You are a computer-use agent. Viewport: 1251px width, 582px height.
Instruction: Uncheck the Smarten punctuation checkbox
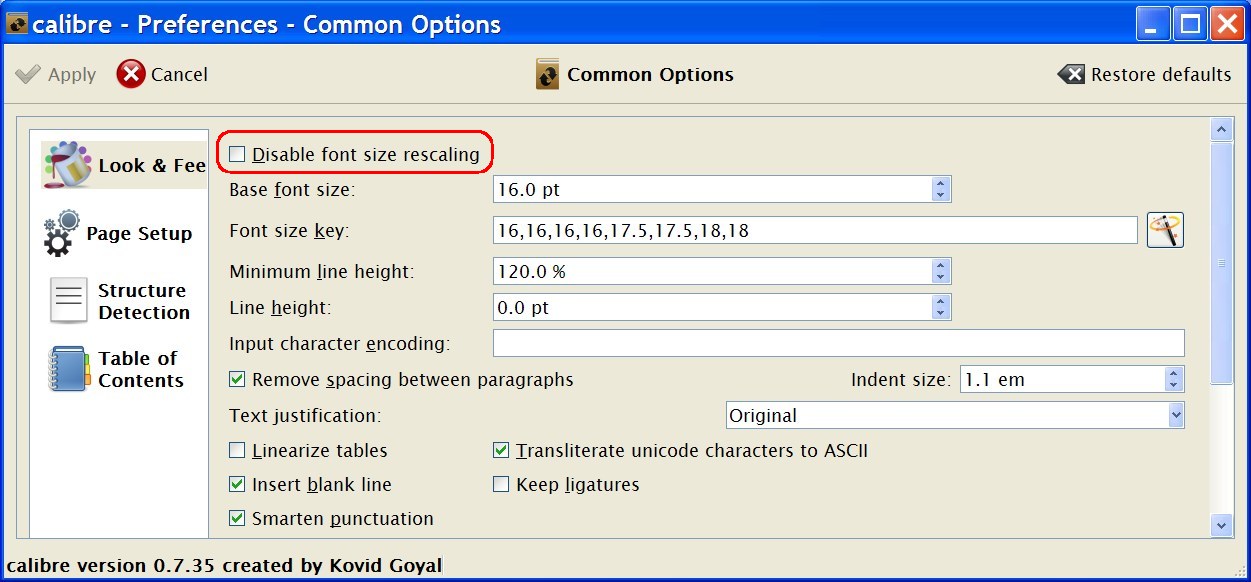tap(237, 518)
